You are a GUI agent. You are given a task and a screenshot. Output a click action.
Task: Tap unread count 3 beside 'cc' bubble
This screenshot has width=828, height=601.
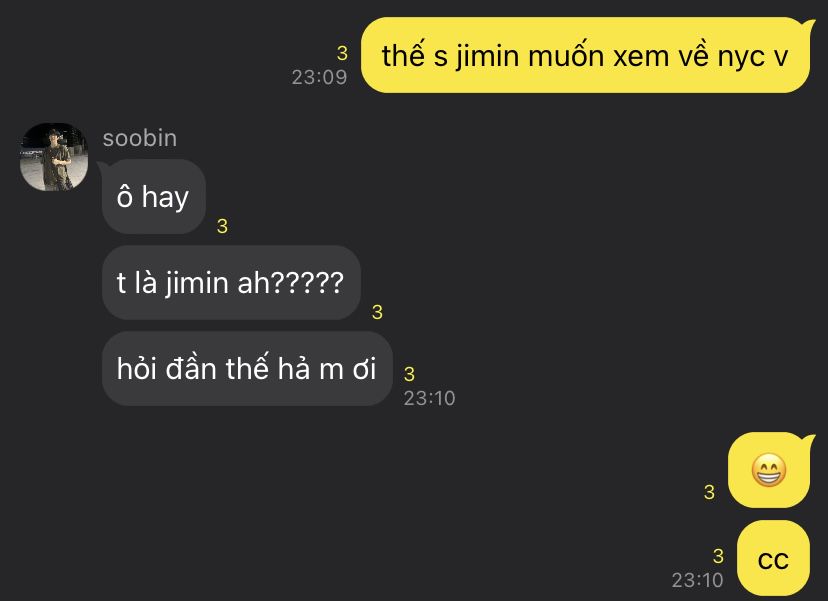pyautogui.click(x=718, y=556)
